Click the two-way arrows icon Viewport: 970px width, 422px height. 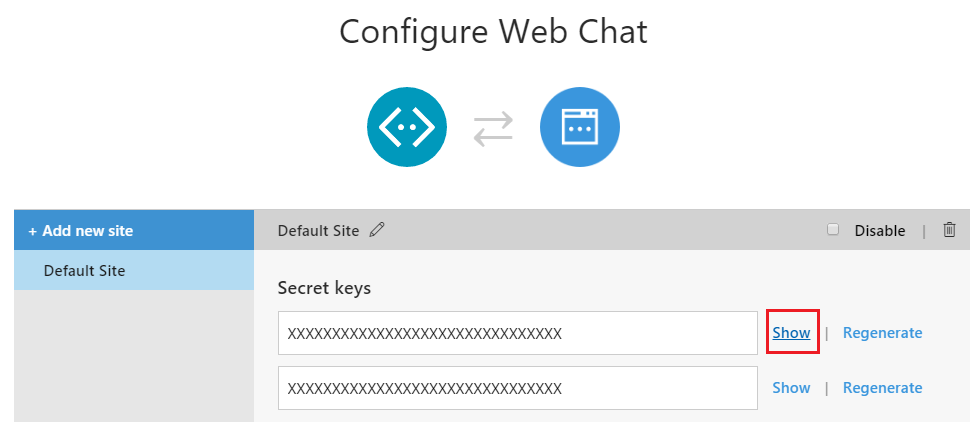[x=493, y=128]
